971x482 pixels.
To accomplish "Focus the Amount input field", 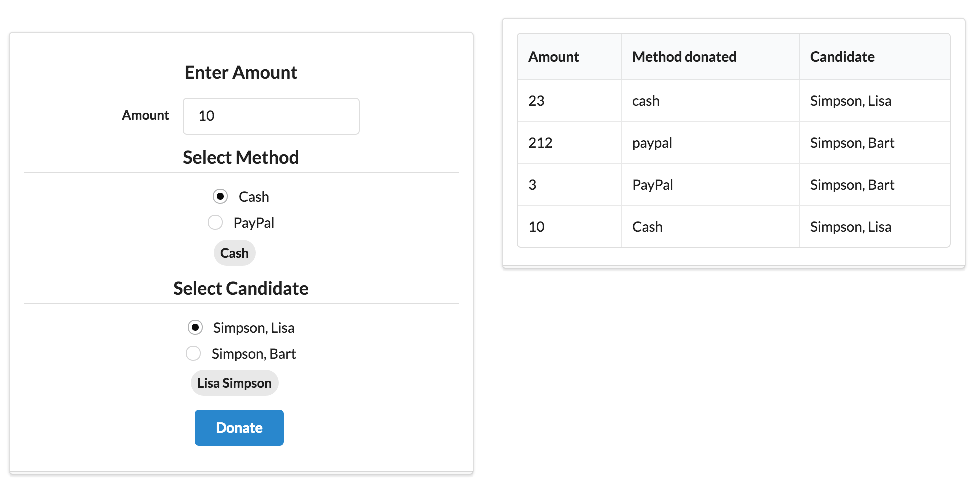I will [271, 116].
